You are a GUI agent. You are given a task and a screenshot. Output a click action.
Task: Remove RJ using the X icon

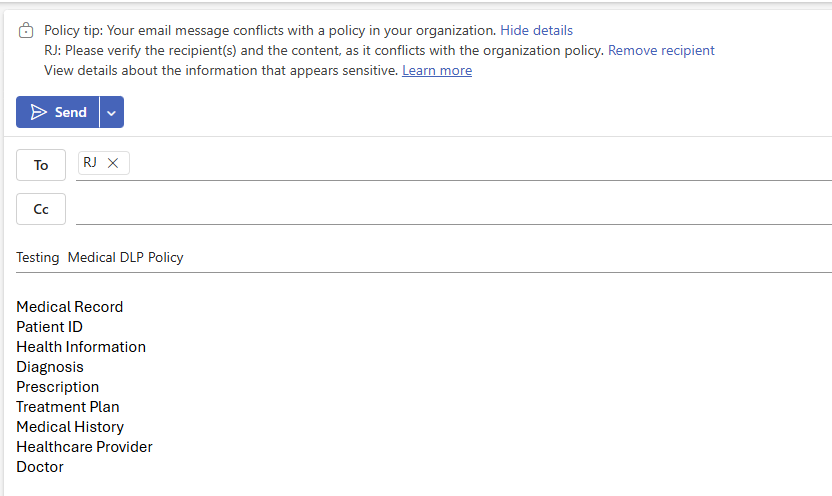(x=113, y=163)
